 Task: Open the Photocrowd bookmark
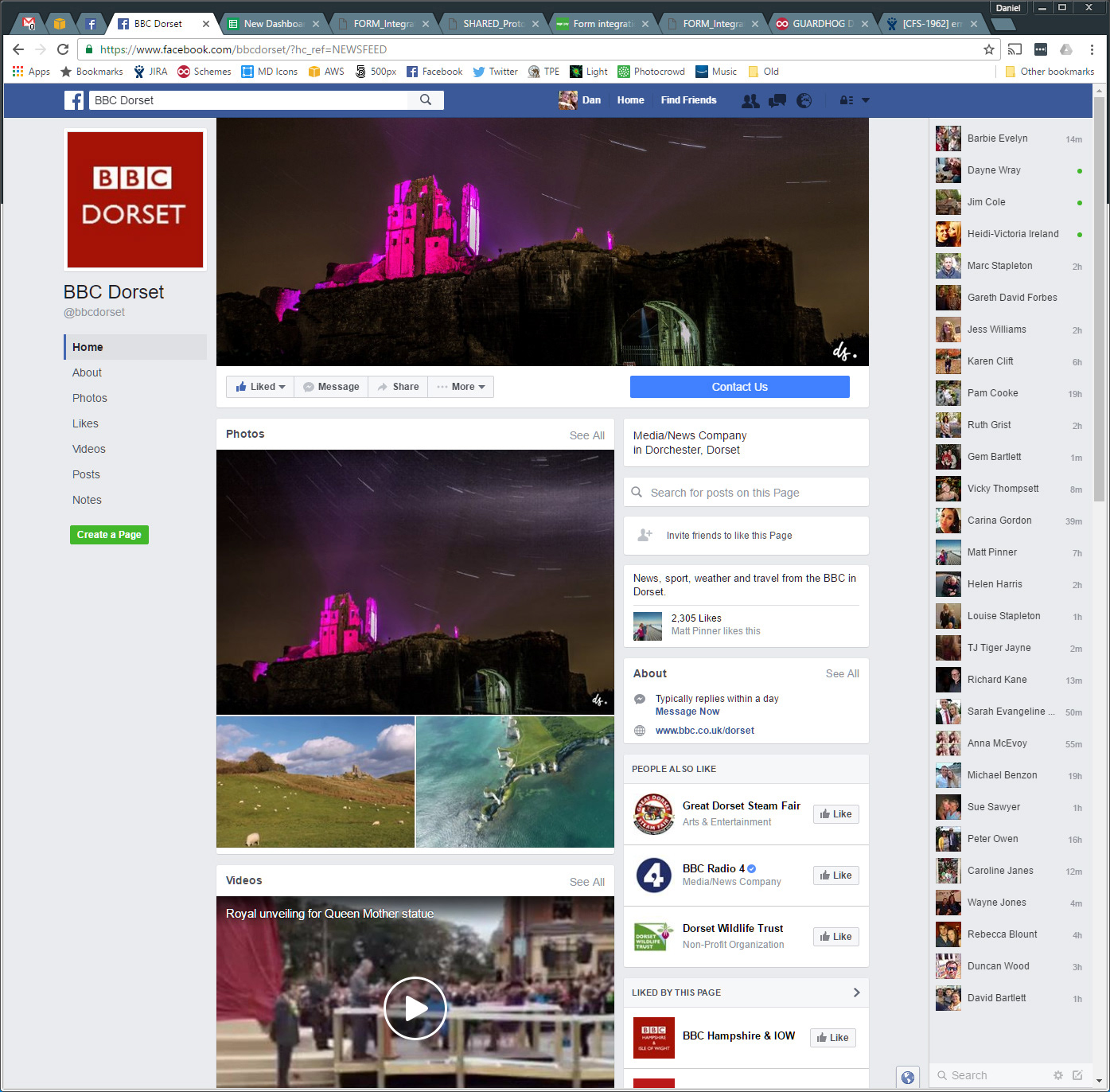[651, 72]
